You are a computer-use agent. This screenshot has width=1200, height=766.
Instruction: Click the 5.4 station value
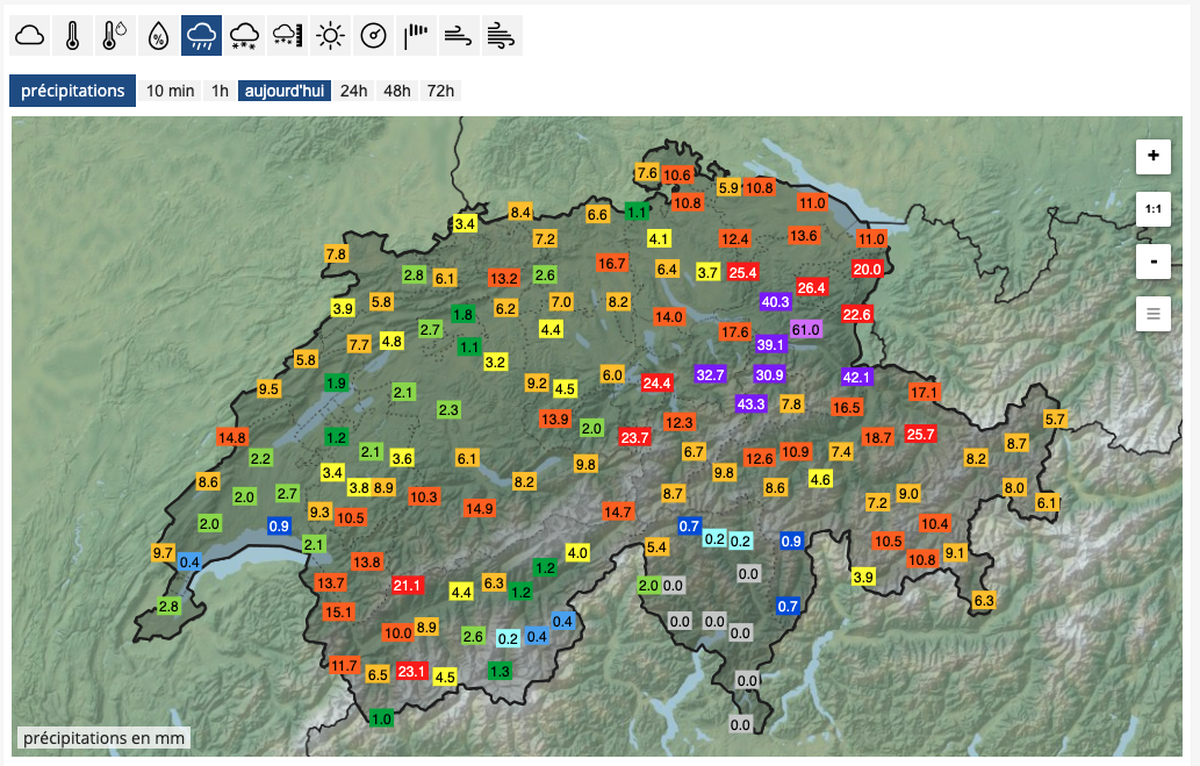[657, 547]
